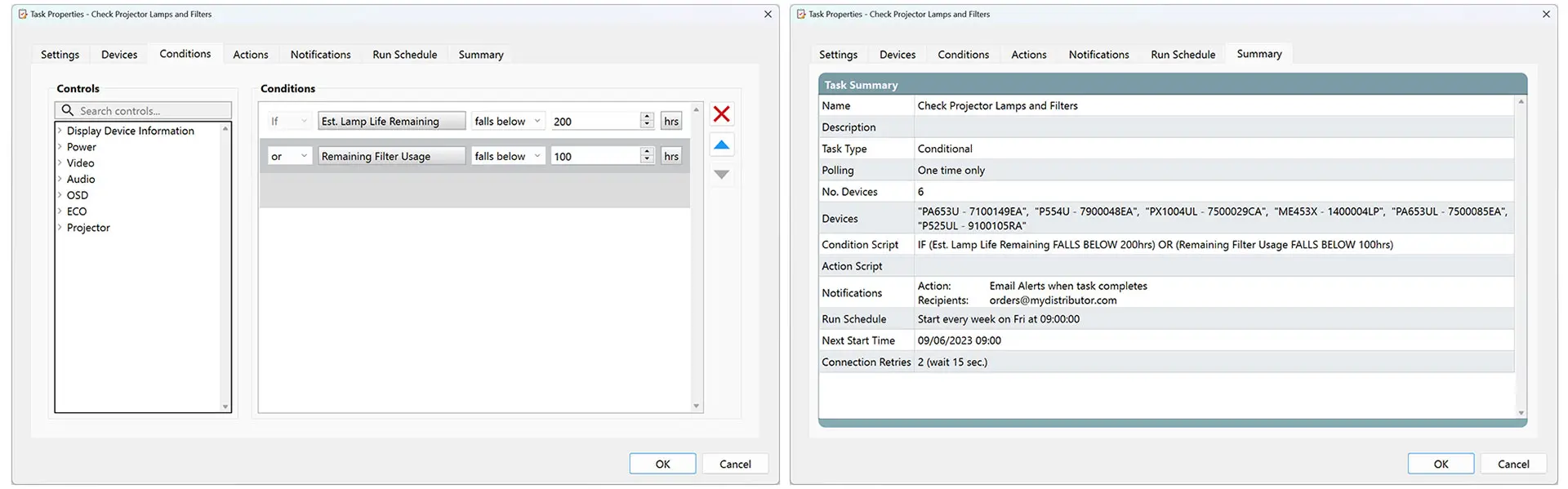The height and width of the screenshot is (489, 1568).
Task: Expand the Projector tree node
Action: pos(60,228)
